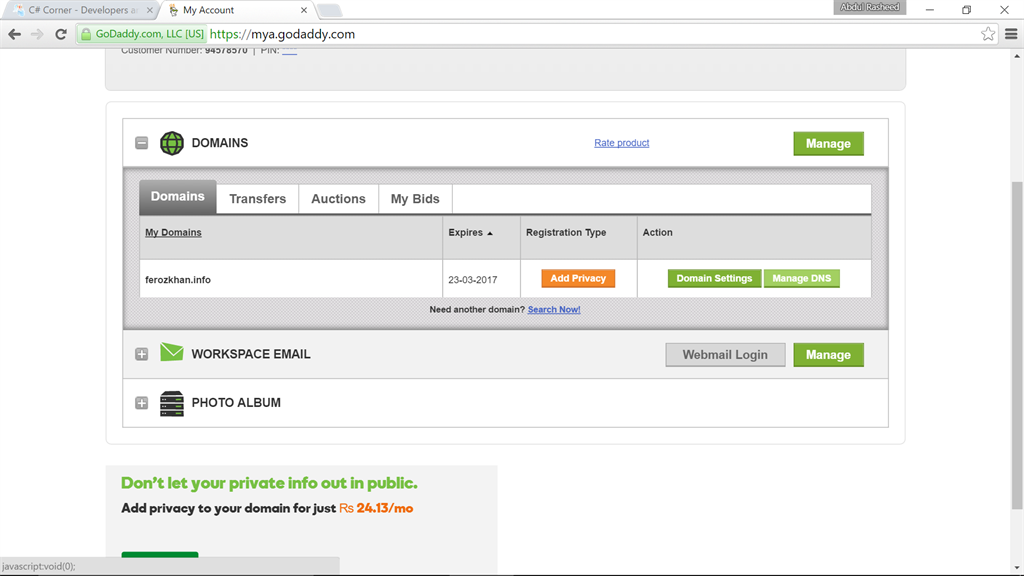Collapse the Domains section
Image resolution: width=1024 pixels, height=576 pixels.
(142, 143)
